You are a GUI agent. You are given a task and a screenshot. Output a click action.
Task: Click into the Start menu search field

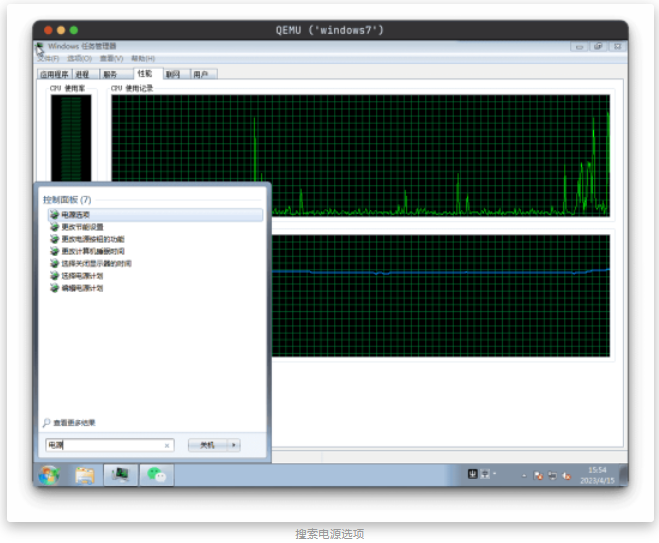tap(105, 446)
